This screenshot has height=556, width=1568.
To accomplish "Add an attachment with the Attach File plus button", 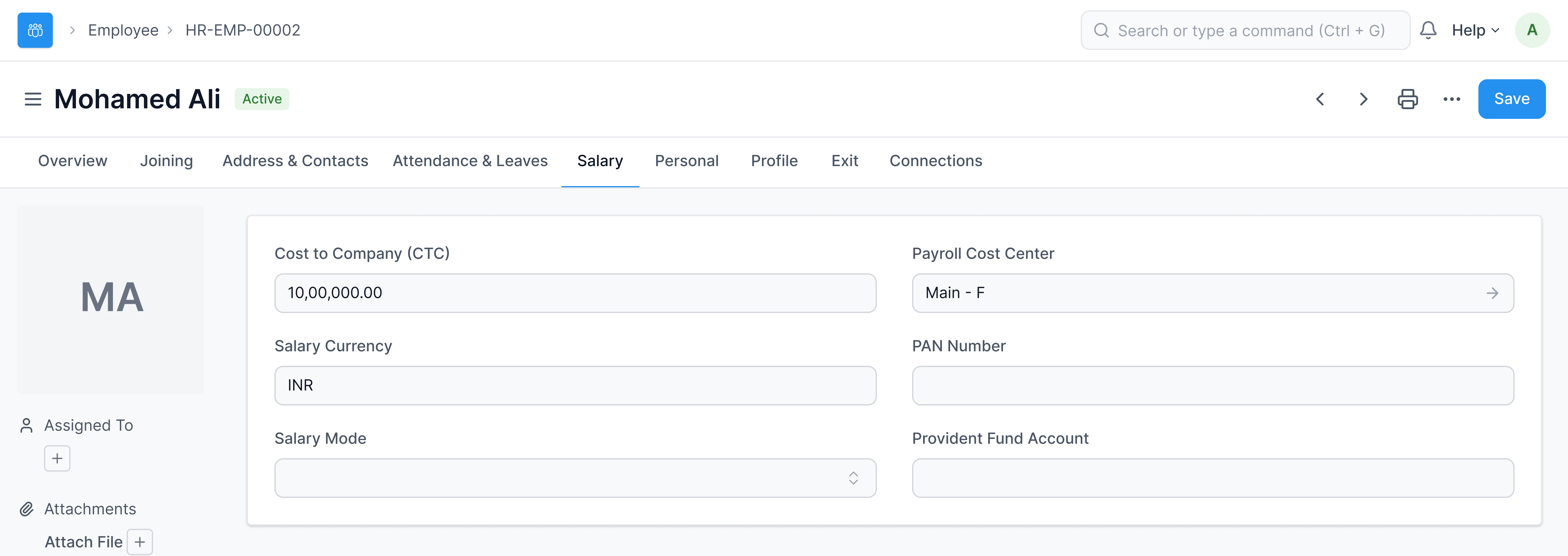I will coord(140,541).
